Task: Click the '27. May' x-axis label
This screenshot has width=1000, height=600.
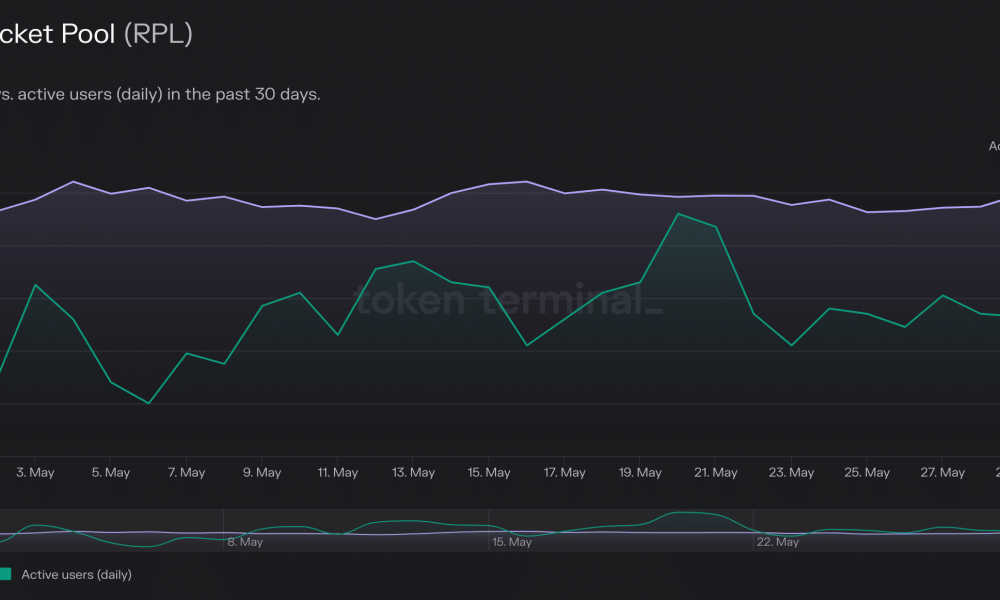Action: 942,472
